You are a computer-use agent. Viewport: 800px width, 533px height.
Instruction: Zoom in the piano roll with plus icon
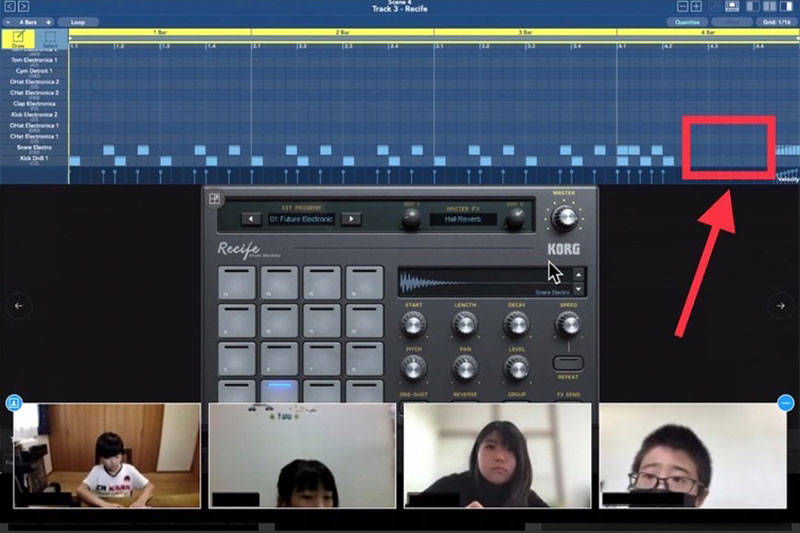696,6
